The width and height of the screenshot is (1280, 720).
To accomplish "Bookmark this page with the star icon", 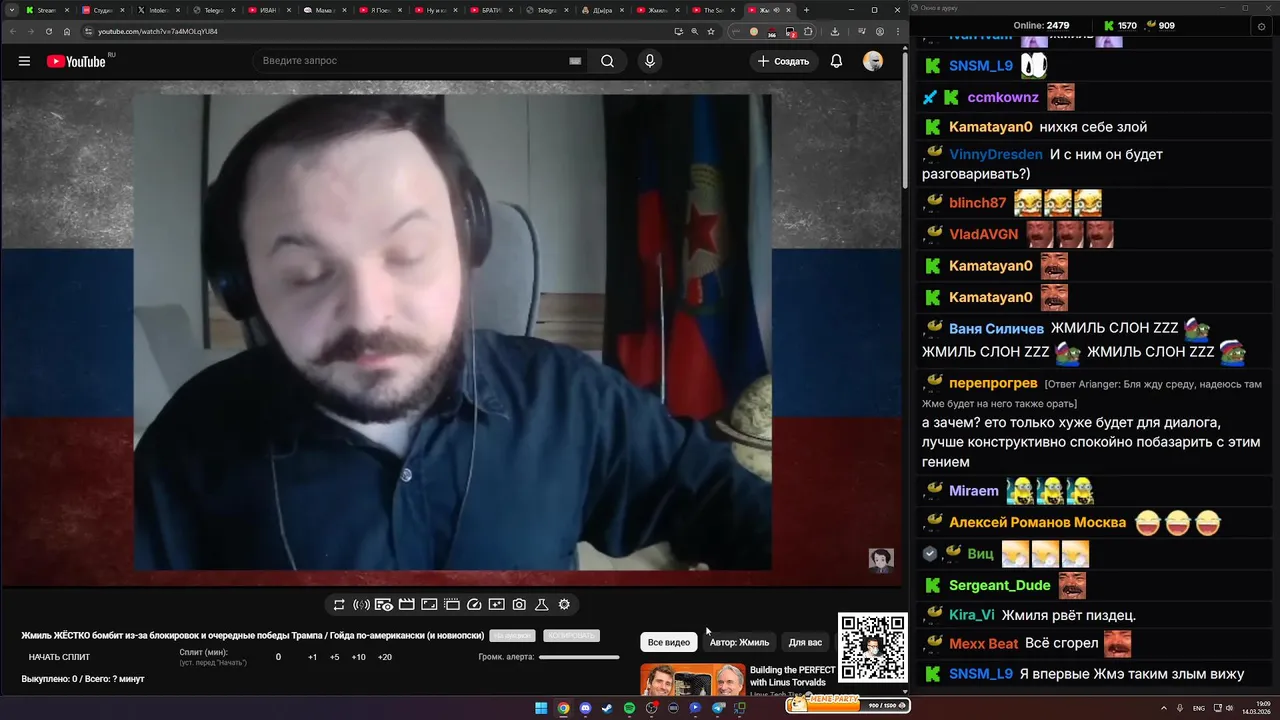I will click(x=711, y=31).
